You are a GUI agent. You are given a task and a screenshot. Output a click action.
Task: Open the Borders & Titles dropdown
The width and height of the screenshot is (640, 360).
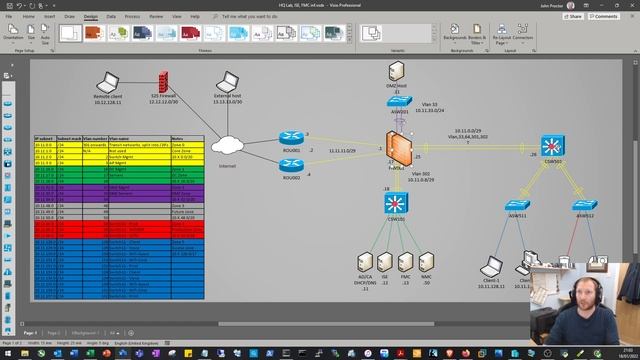[x=477, y=33]
